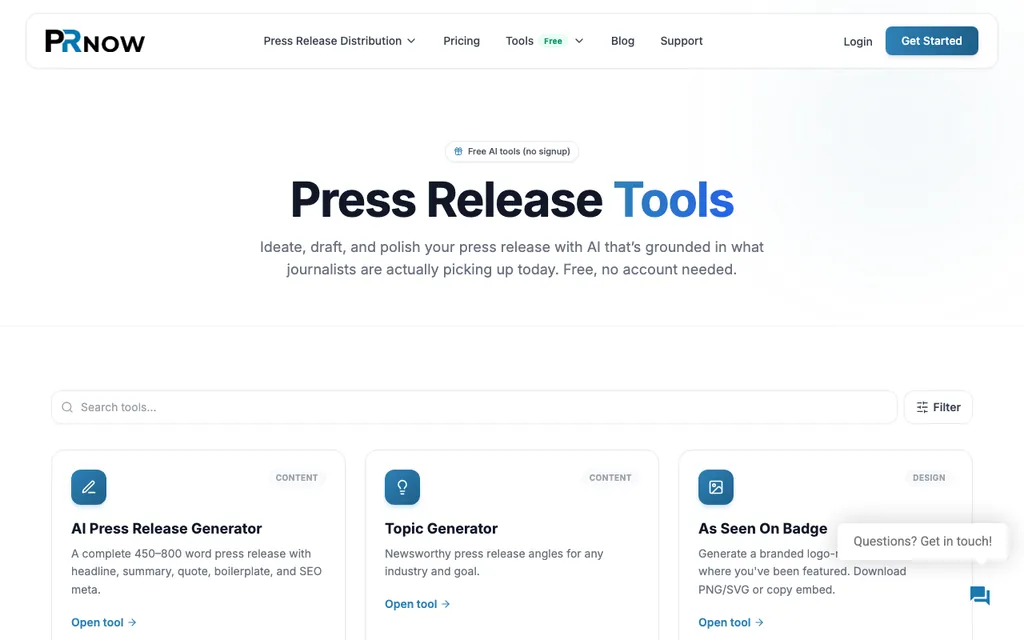Click the gift icon in Free AI tools badge

pos(458,152)
